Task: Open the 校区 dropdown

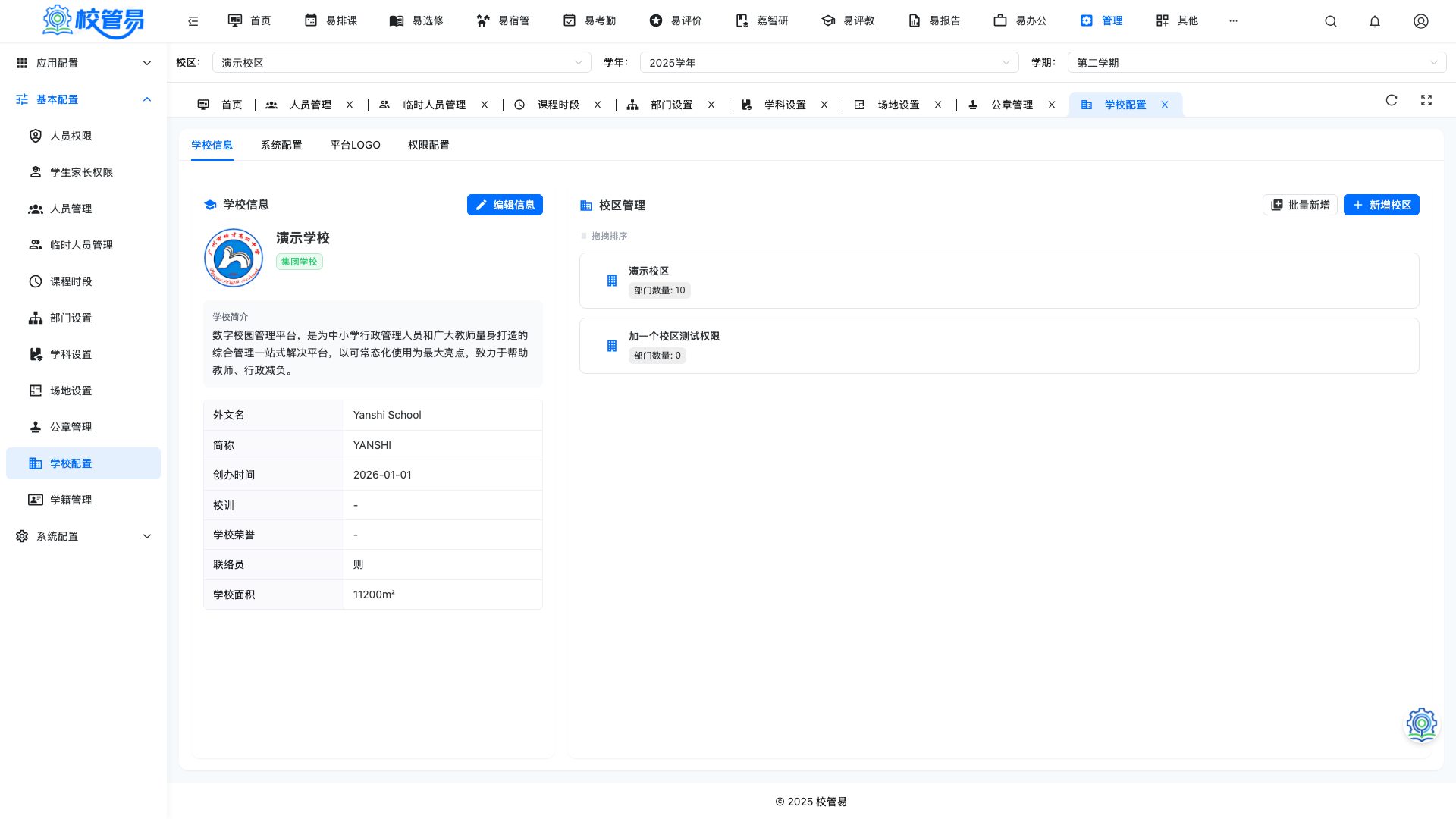Action: pyautogui.click(x=402, y=63)
